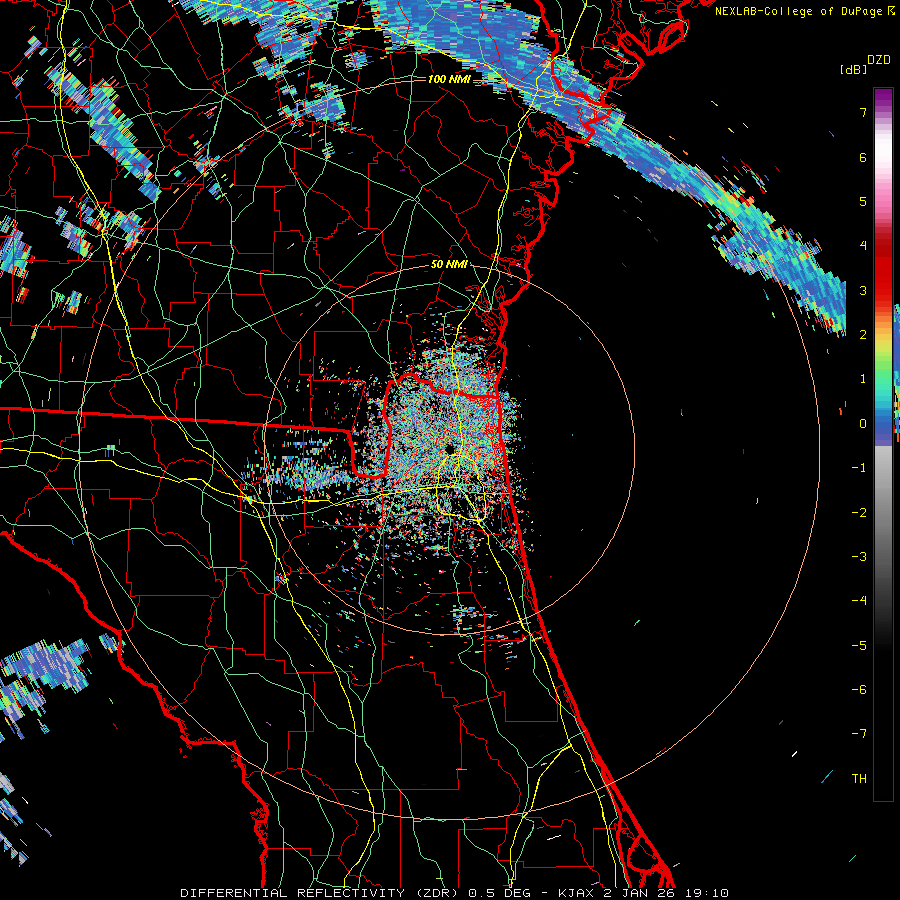Viewport: 900px width, 900px height.
Task: Click the -1 value on the color scale
Action: pos(859,468)
